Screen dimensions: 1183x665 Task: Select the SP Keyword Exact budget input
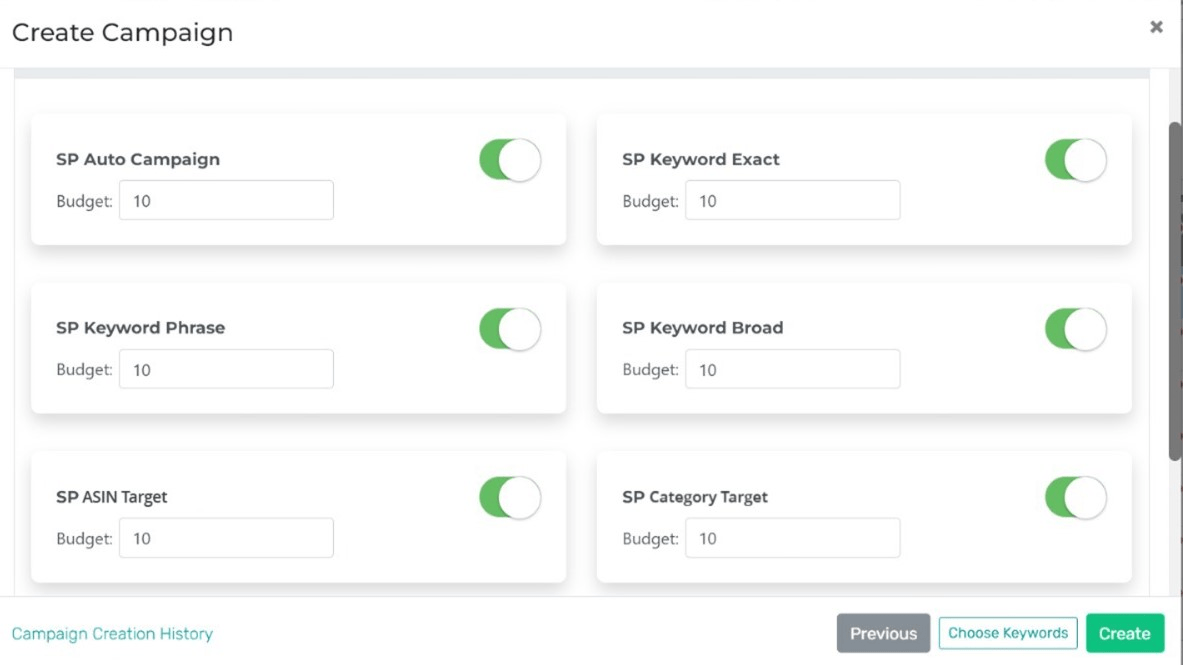[792, 200]
